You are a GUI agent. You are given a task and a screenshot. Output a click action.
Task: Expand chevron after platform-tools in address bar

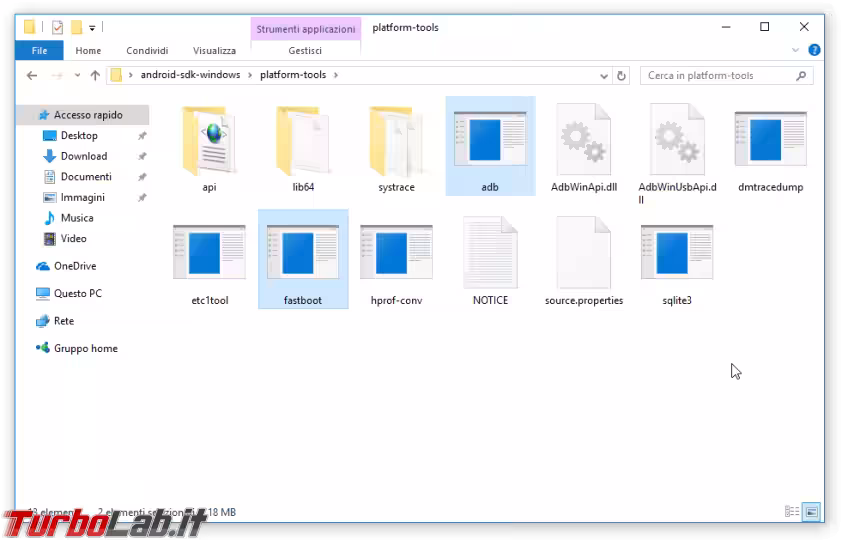[x=336, y=75]
